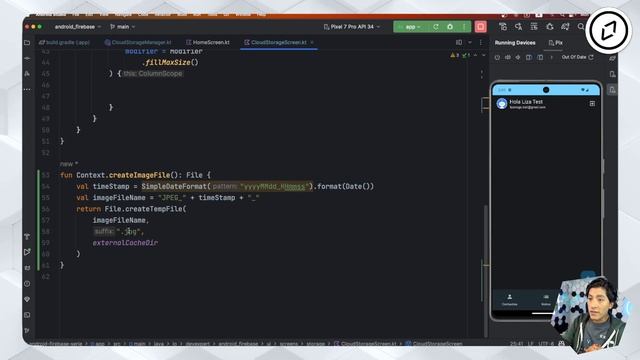Click the Apply Changes refresh icon in run toolbar
Viewport: 640px width, 360px height.
pos(436,27)
